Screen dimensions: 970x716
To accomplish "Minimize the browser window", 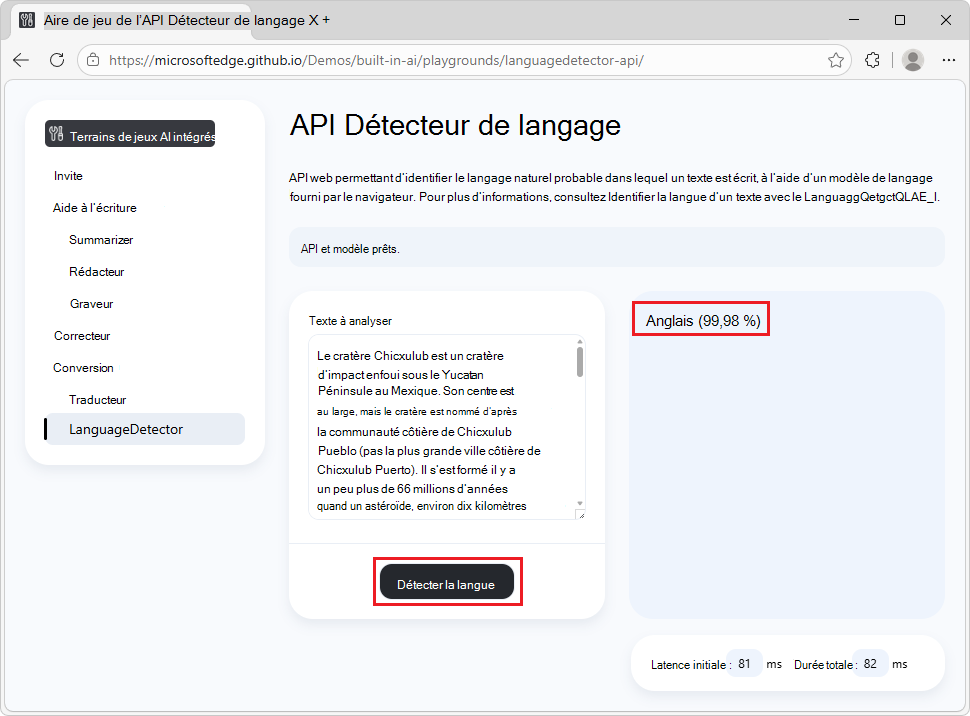I will (854, 20).
